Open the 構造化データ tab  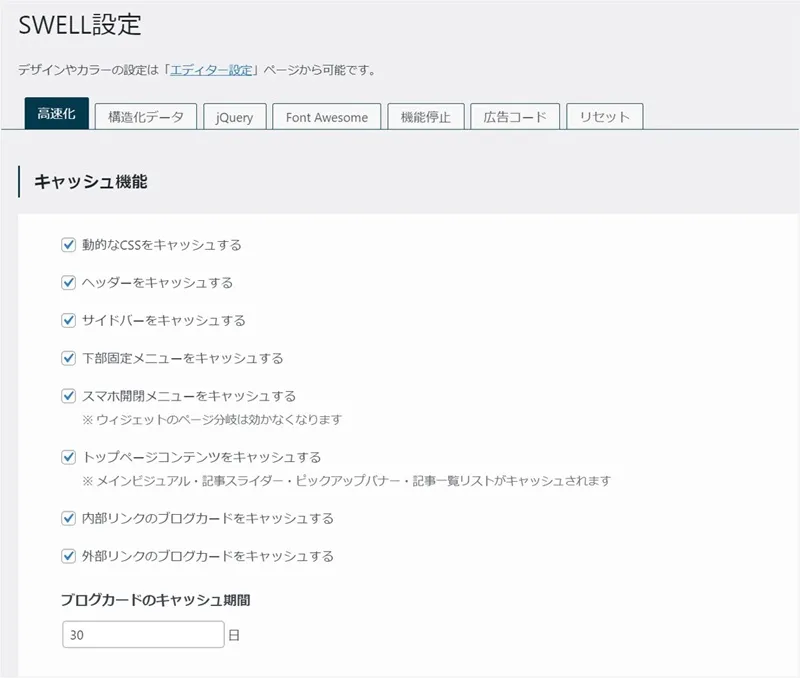coord(146,117)
